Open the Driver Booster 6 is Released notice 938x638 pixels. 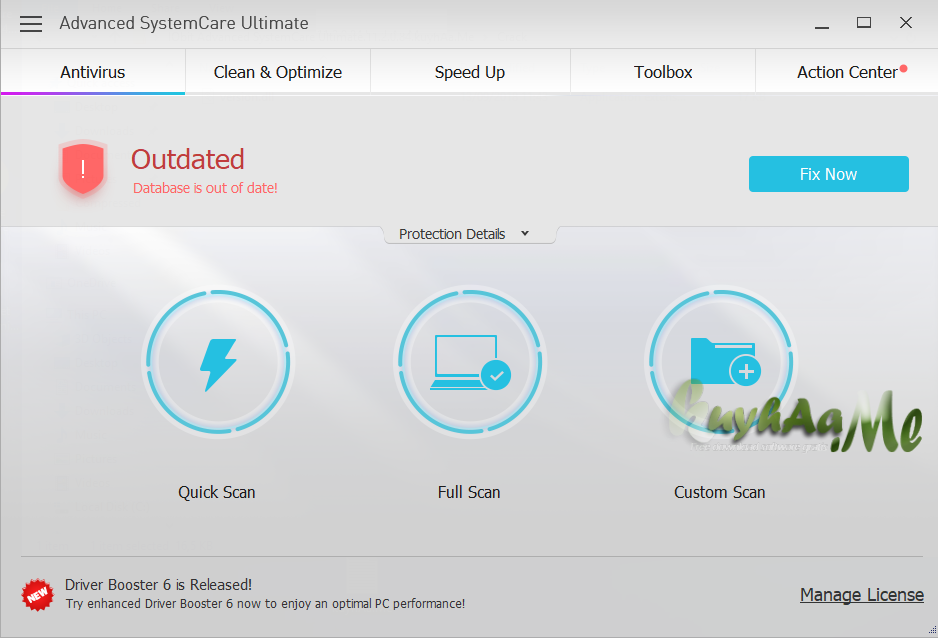tap(159, 585)
